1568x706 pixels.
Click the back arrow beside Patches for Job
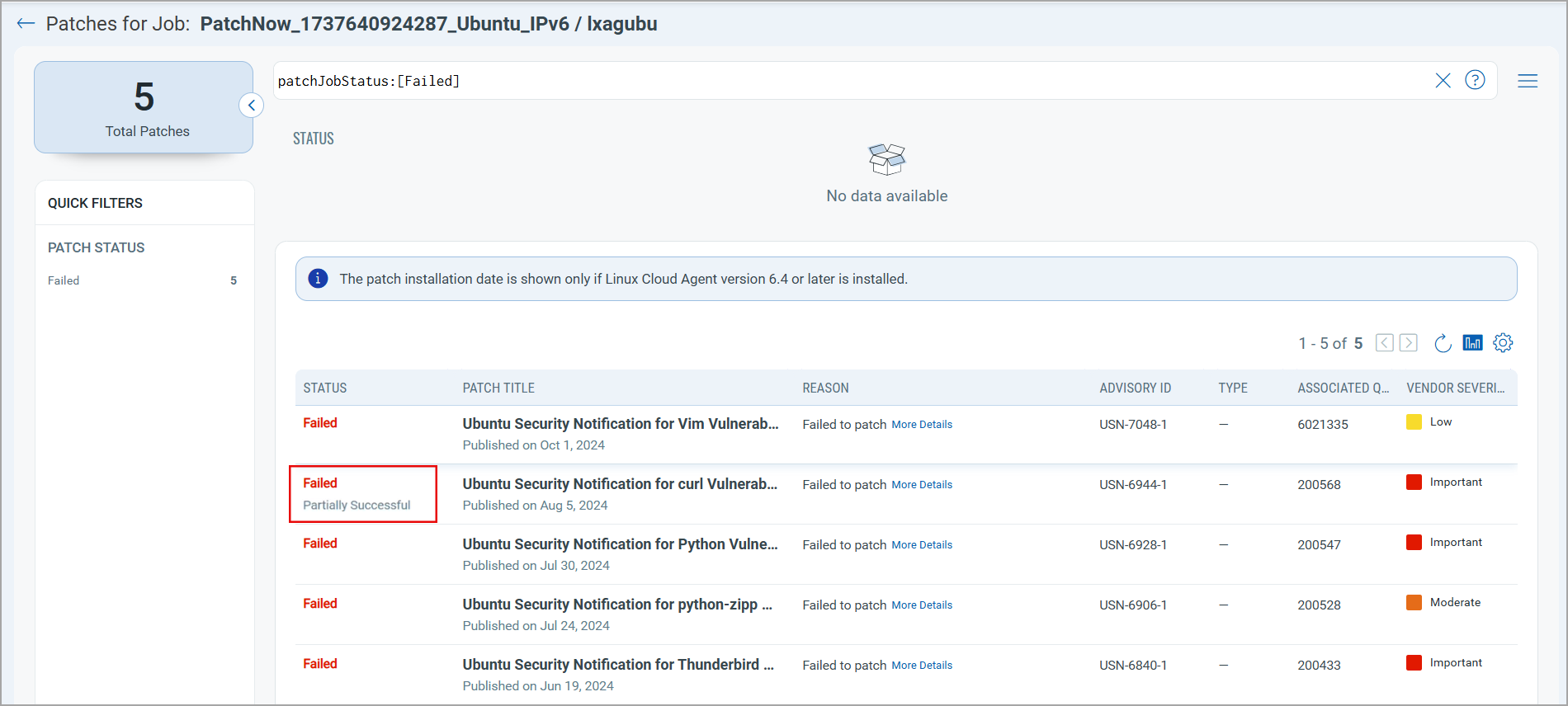pyautogui.click(x=26, y=24)
